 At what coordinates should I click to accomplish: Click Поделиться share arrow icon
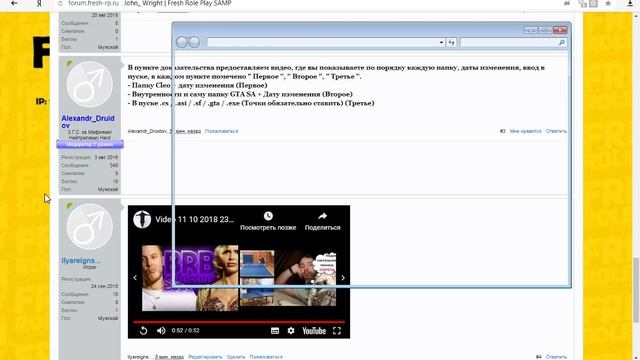point(322,216)
